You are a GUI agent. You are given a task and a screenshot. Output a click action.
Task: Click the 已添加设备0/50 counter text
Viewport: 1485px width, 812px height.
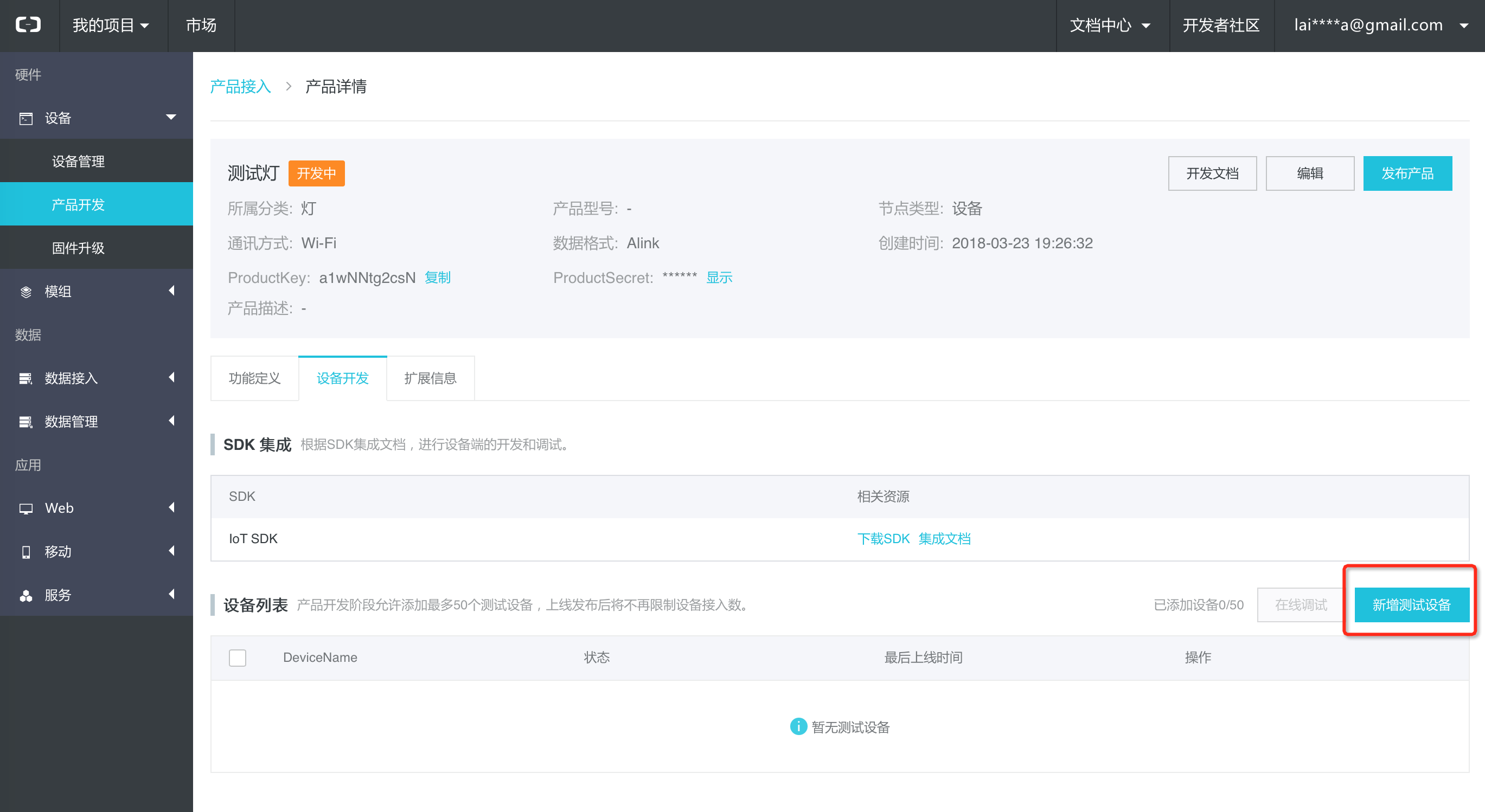point(1199,604)
